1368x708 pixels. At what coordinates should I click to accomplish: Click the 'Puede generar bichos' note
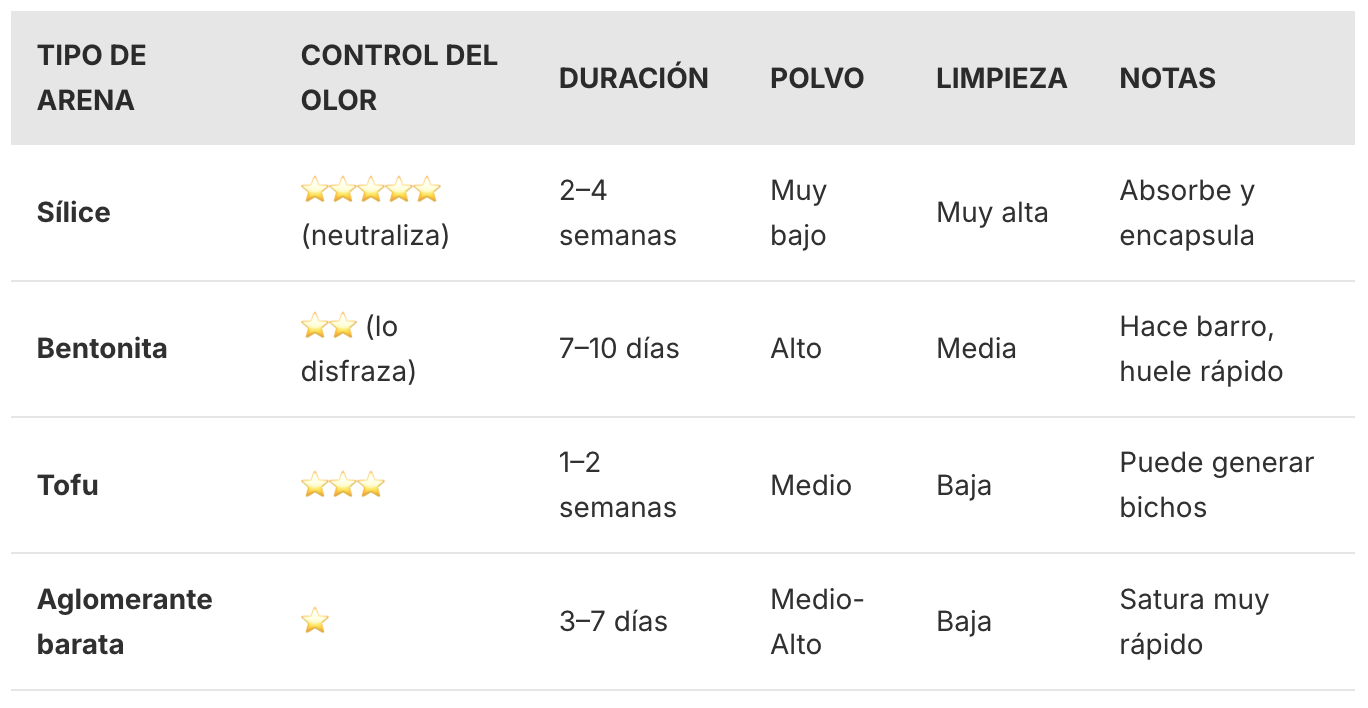pyautogui.click(x=1216, y=485)
